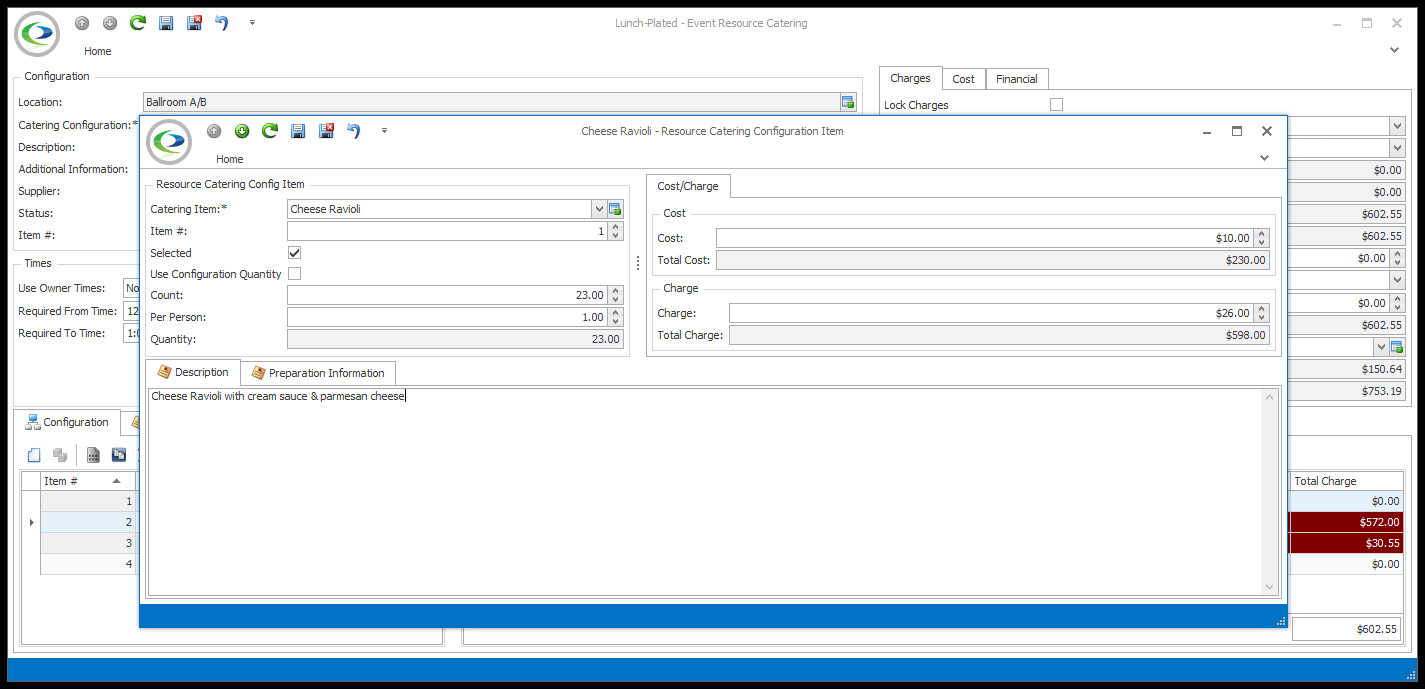This screenshot has height=689, width=1425.
Task: Select the Cost tab in Lunch-Plated window
Action: (964, 79)
